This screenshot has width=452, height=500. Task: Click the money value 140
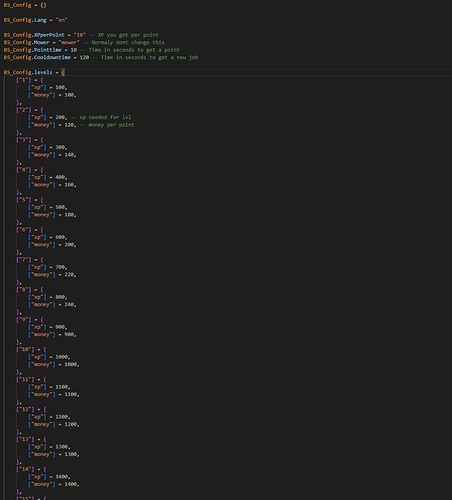69,155
